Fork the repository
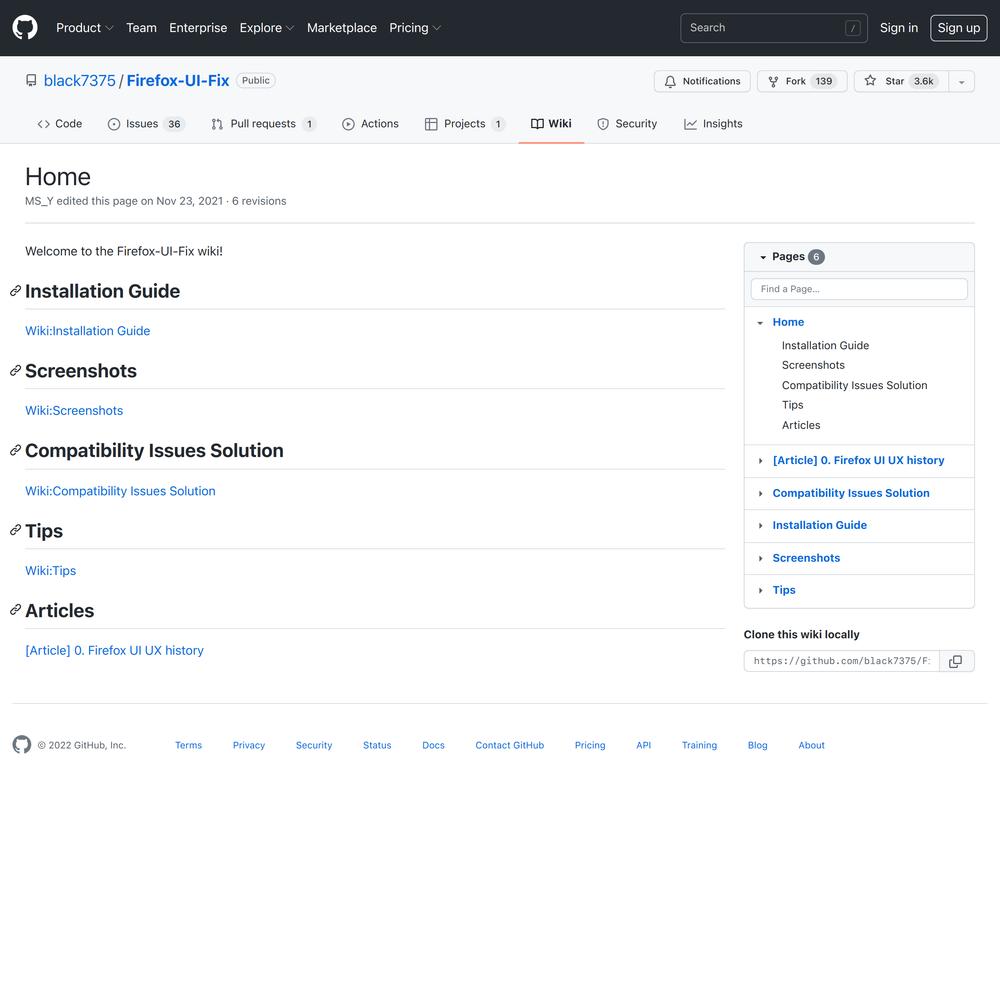The height and width of the screenshot is (1000, 1000). (802, 82)
